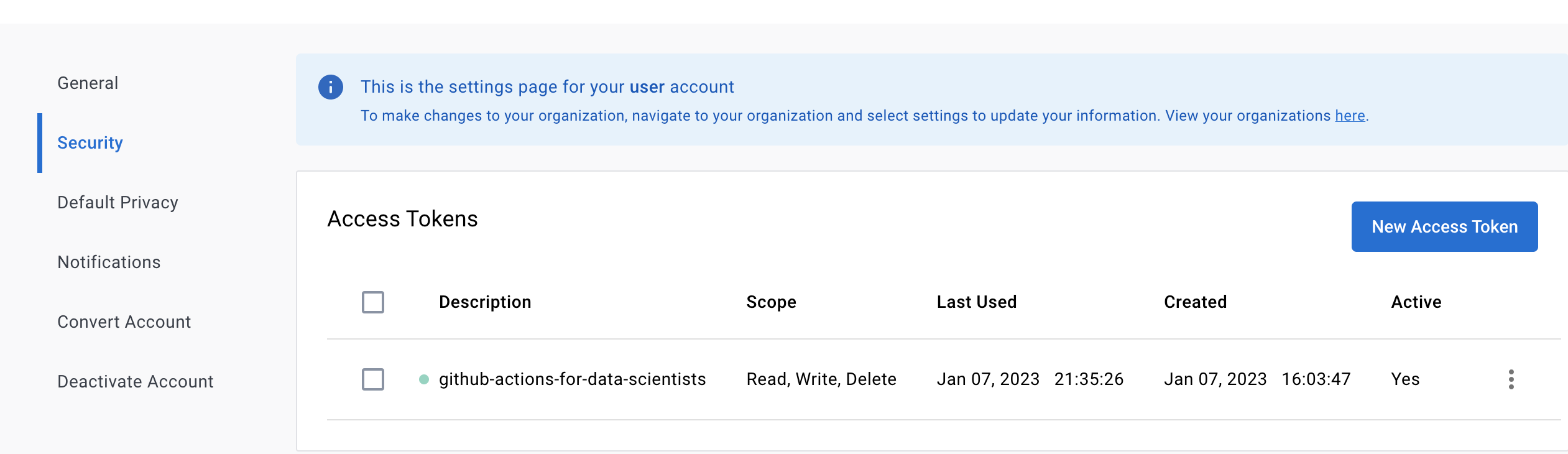Click the github-actions-for-data-scientists token name
The width and height of the screenshot is (1568, 454).
point(572,379)
